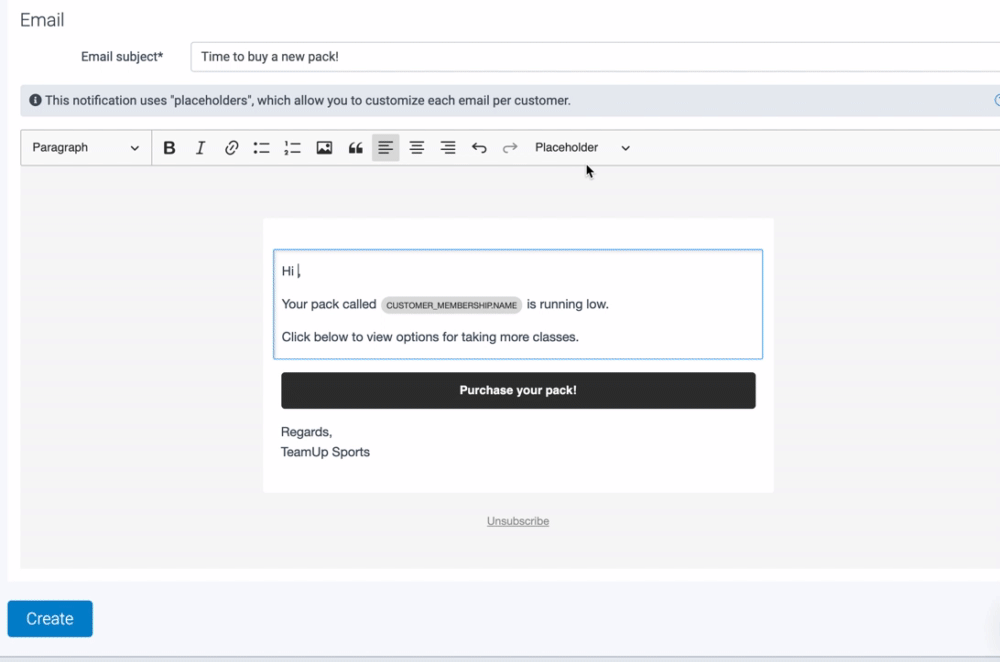Insert a link using the link icon
1000x662 pixels.
click(231, 148)
